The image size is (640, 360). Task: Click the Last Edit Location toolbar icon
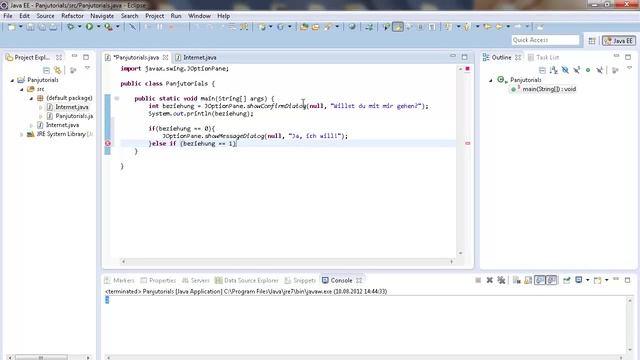[487, 27]
